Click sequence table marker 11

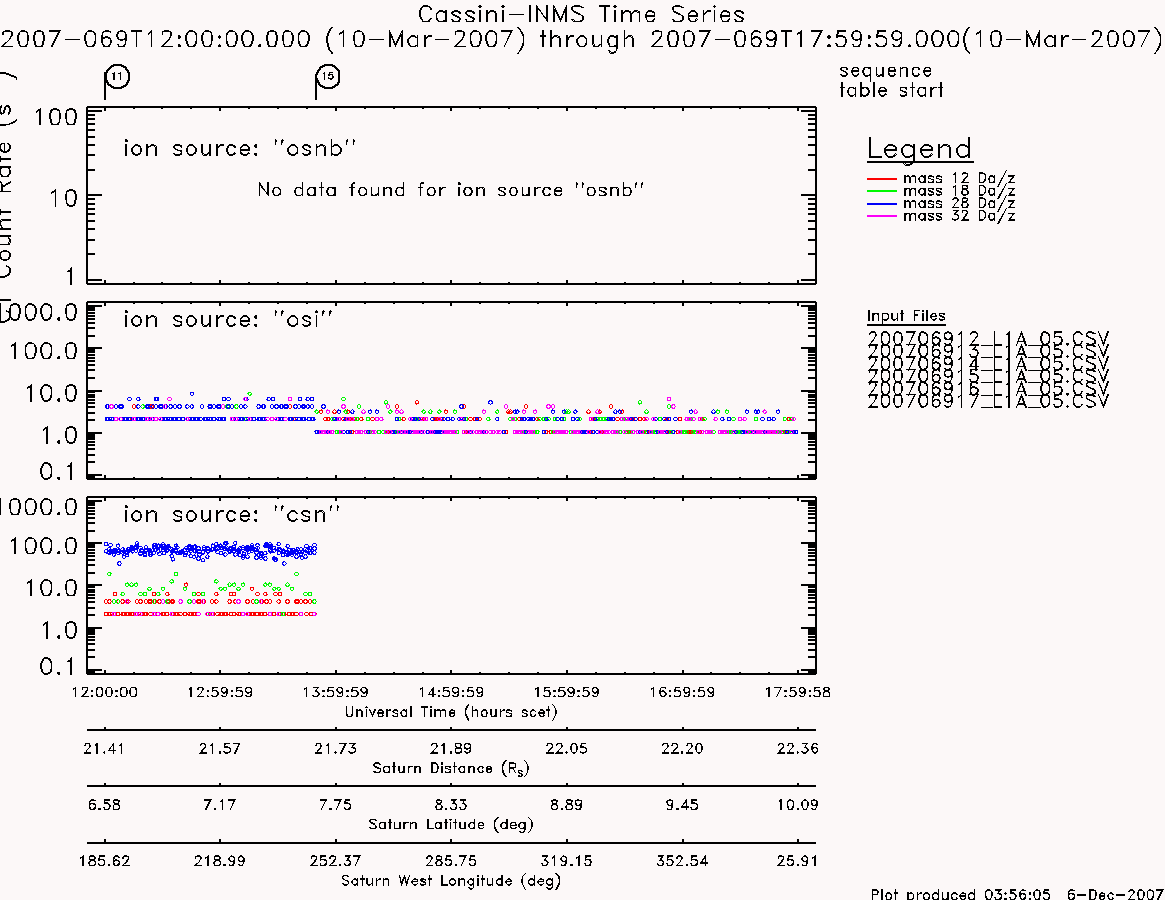[x=117, y=77]
